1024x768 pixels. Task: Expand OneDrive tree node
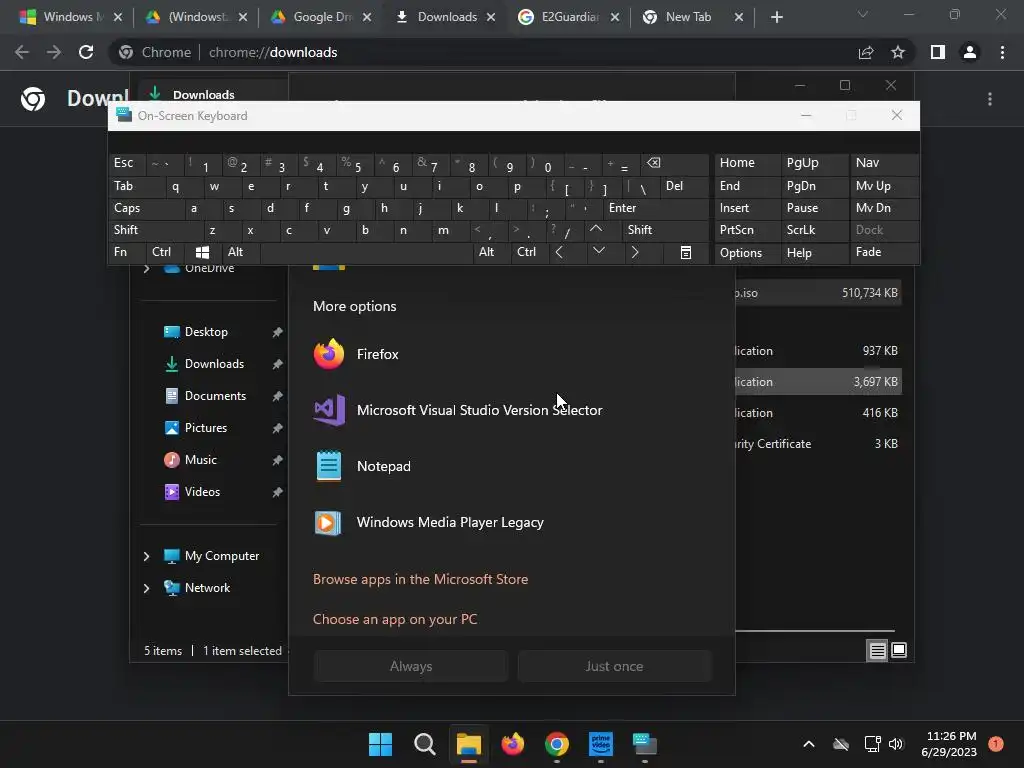pyautogui.click(x=146, y=268)
